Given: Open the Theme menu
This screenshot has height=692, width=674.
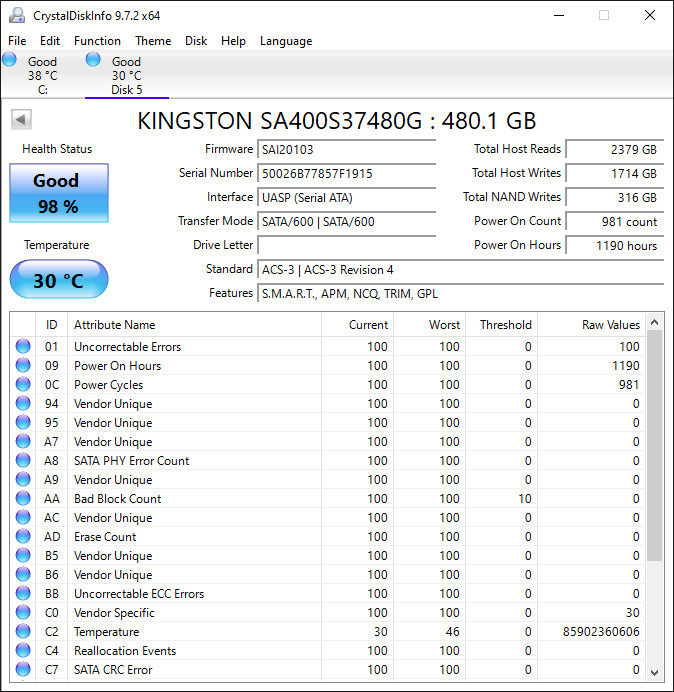Looking at the screenshot, I should (x=153, y=41).
